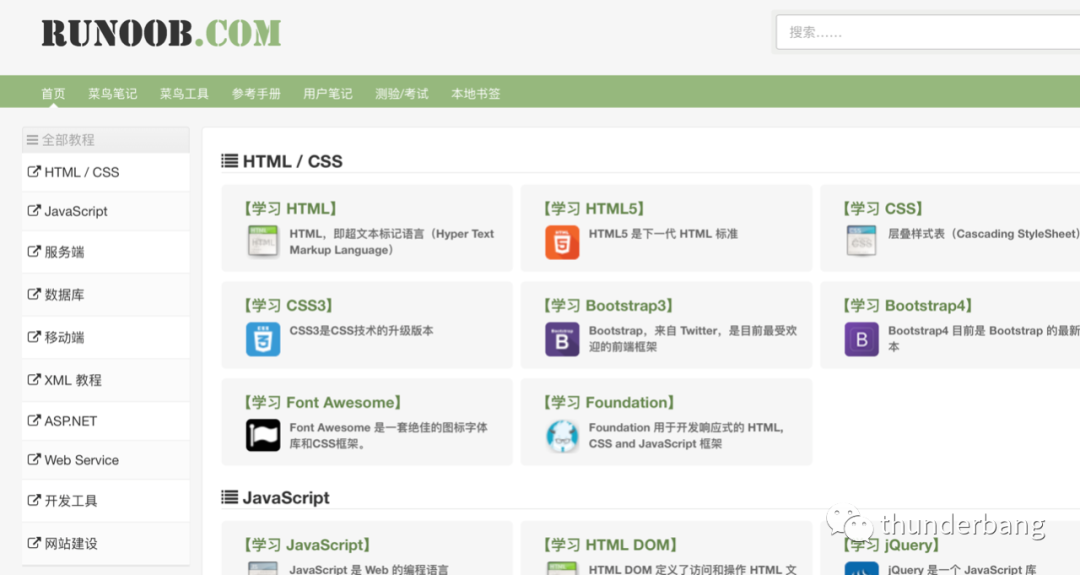This screenshot has width=1080, height=575.
Task: Click the text 'CSS3是CSS技术的升级版本'
Action: 361,331
